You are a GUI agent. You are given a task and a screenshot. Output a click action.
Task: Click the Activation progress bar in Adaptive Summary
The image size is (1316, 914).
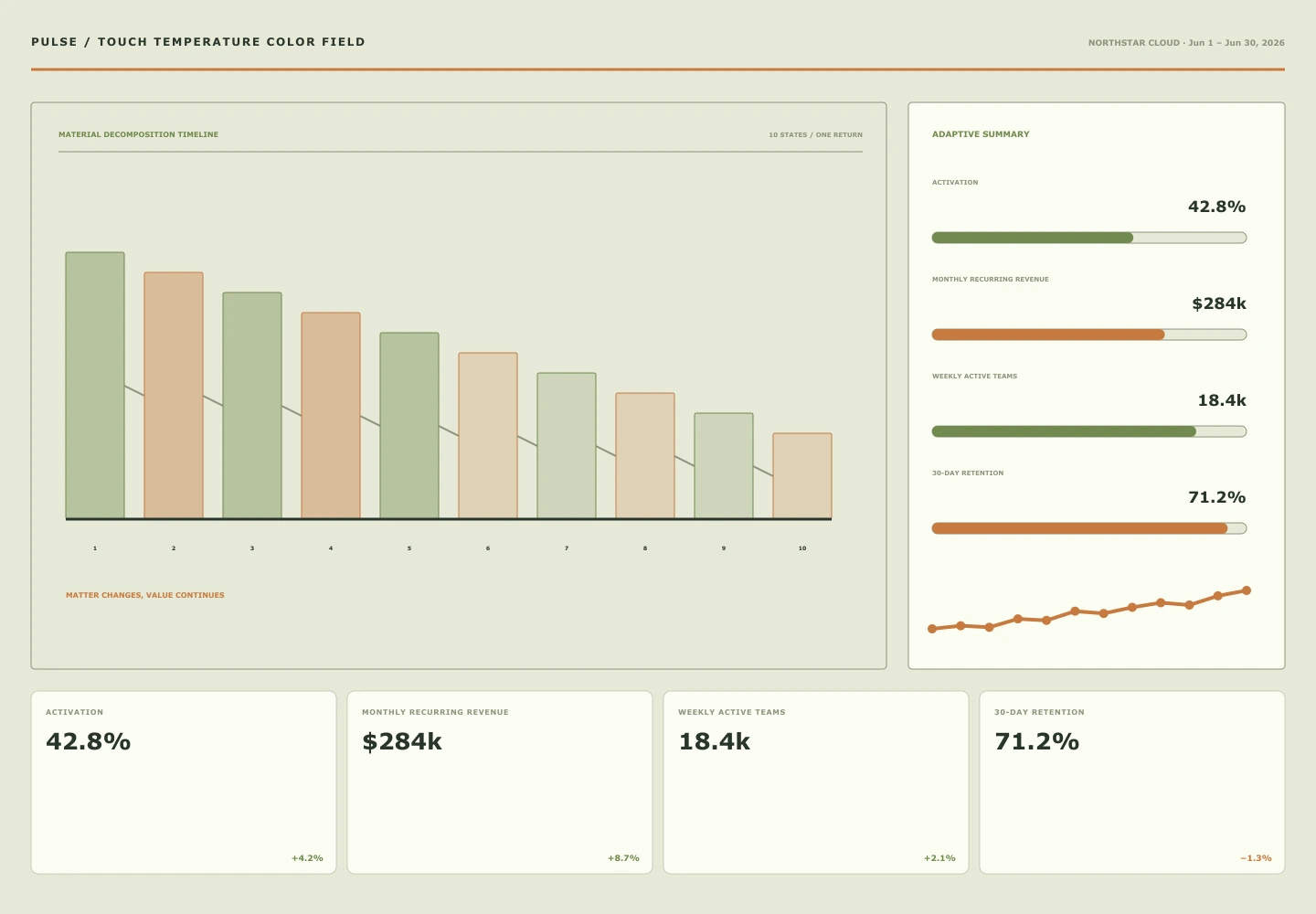coord(1089,238)
